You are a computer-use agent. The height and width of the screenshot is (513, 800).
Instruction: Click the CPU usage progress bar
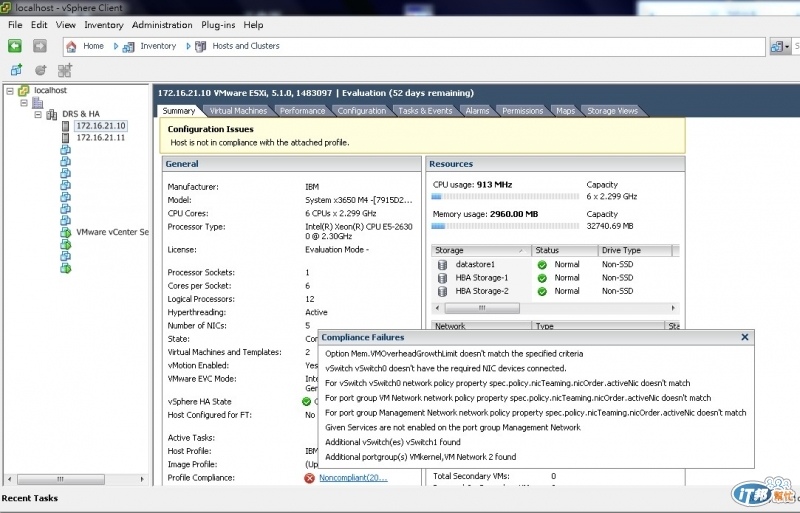tap(505, 197)
